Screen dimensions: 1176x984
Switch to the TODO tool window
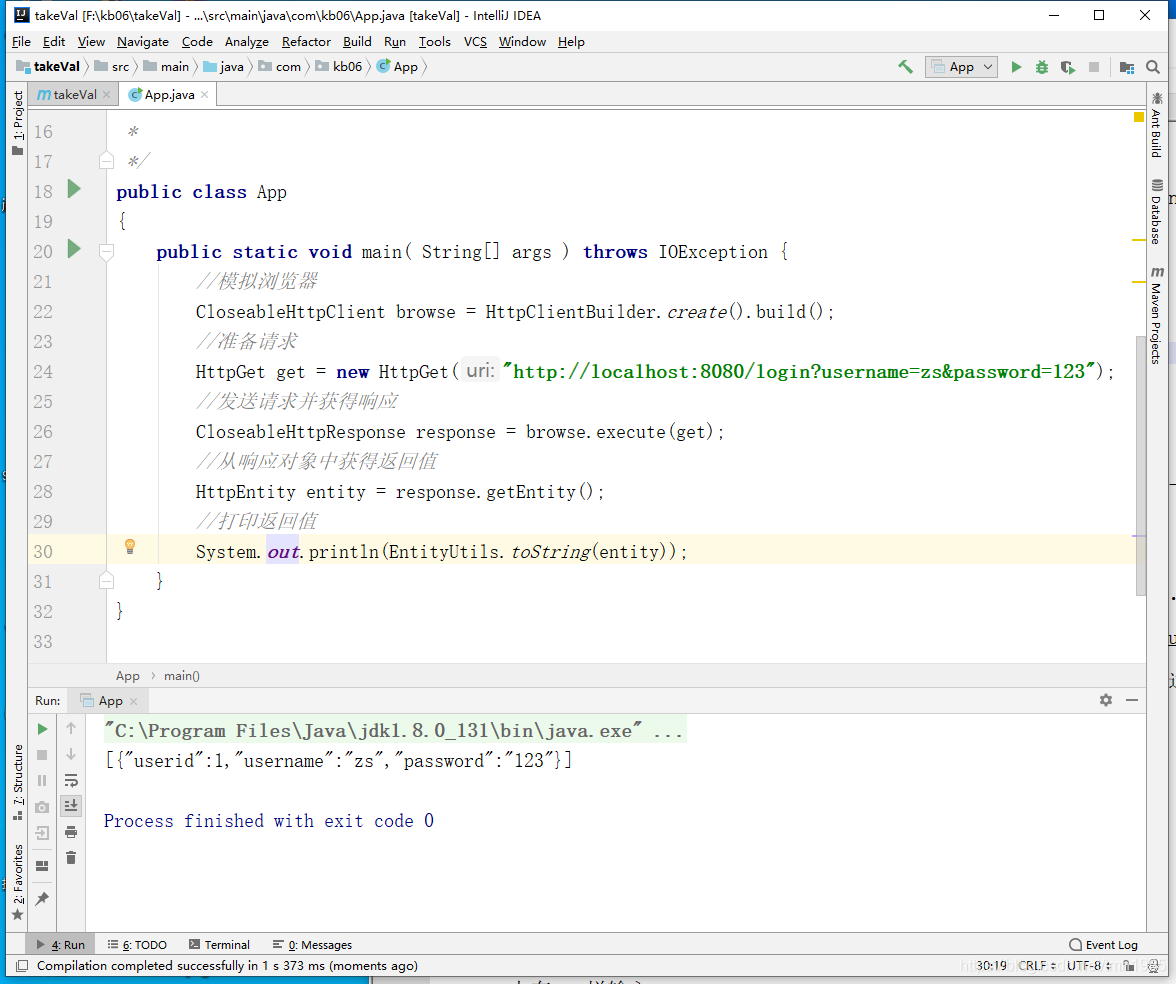[137, 945]
